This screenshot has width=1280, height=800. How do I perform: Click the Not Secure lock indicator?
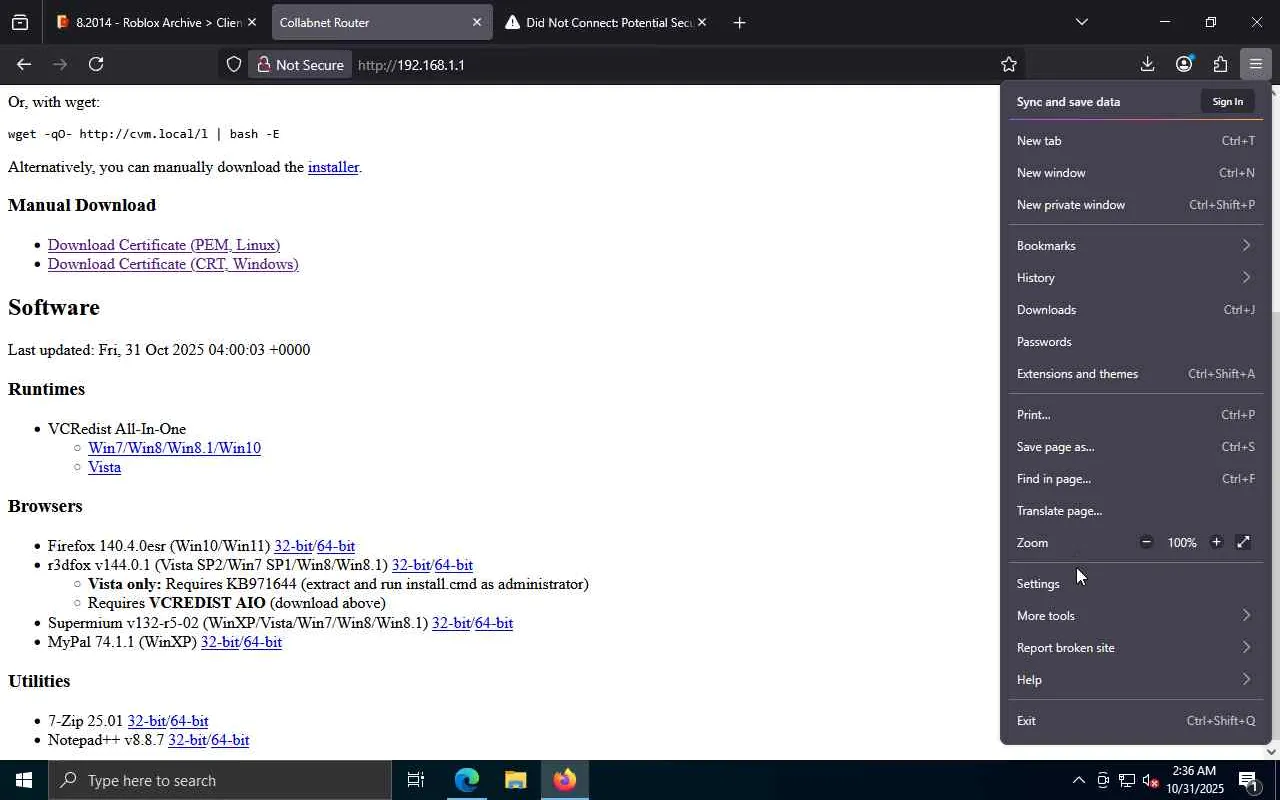[x=300, y=65]
